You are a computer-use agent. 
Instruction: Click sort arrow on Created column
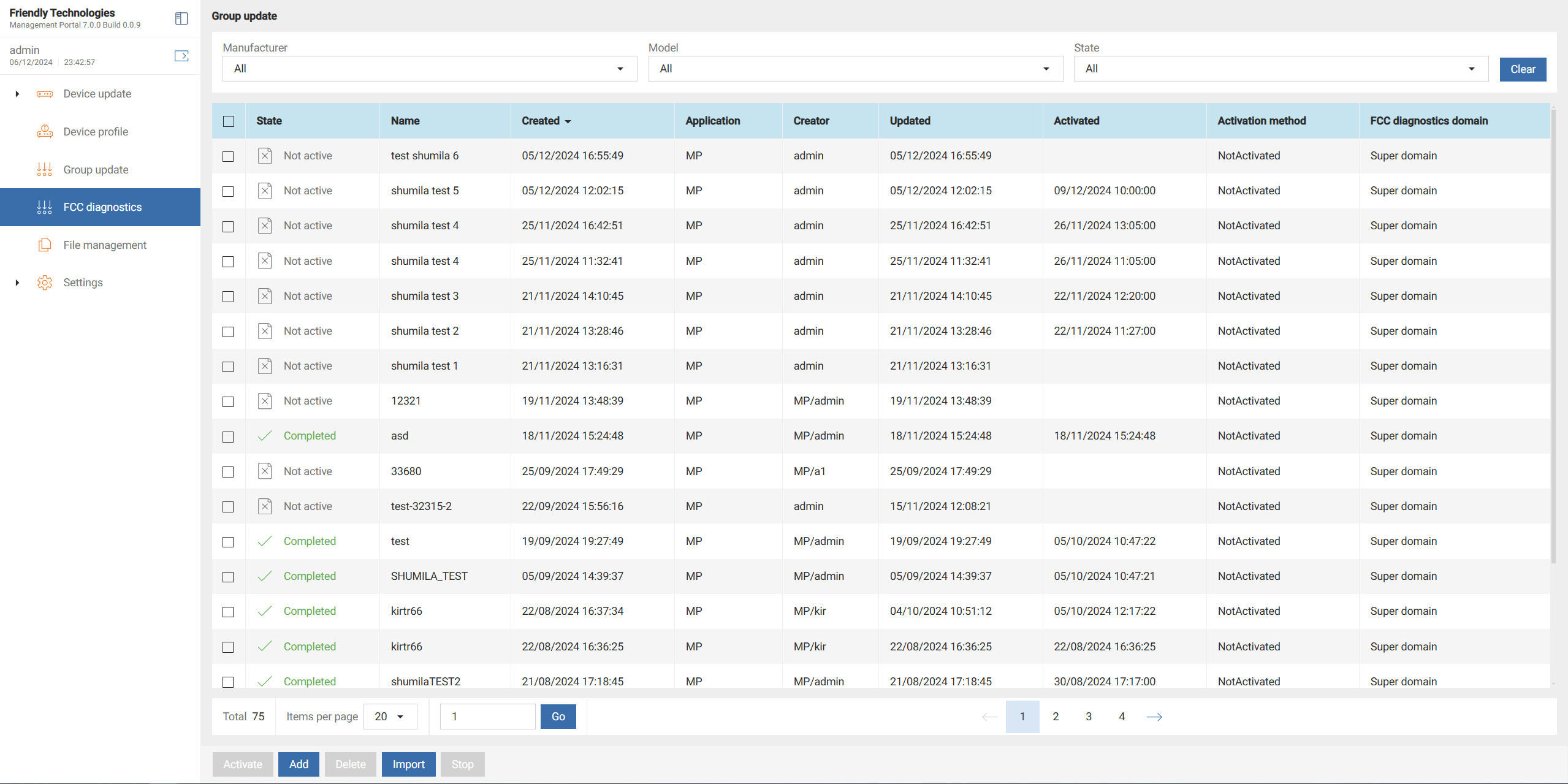pos(568,121)
